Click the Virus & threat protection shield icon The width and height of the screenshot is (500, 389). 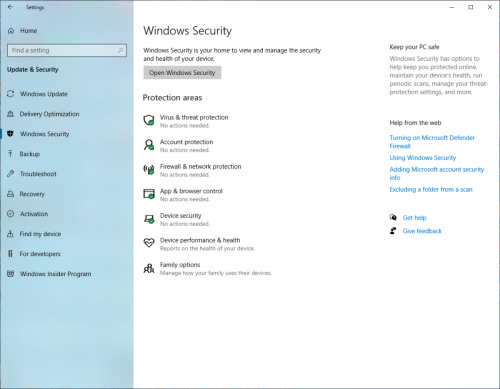pyautogui.click(x=149, y=120)
